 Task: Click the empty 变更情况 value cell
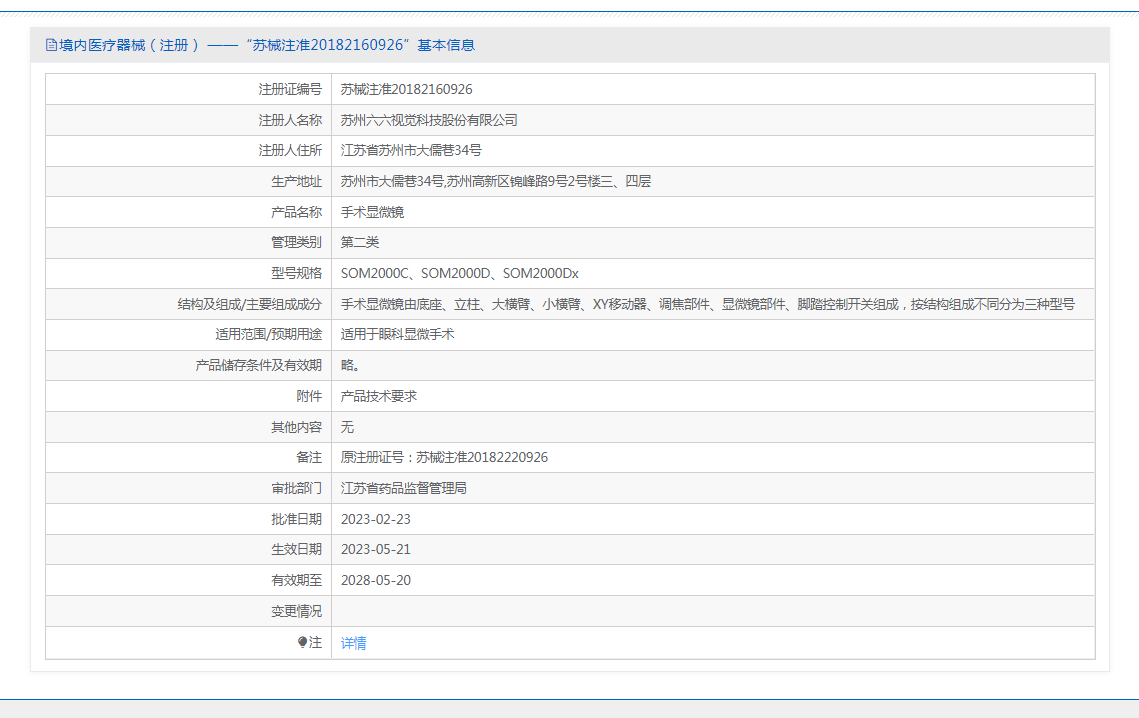pyautogui.click(x=712, y=611)
